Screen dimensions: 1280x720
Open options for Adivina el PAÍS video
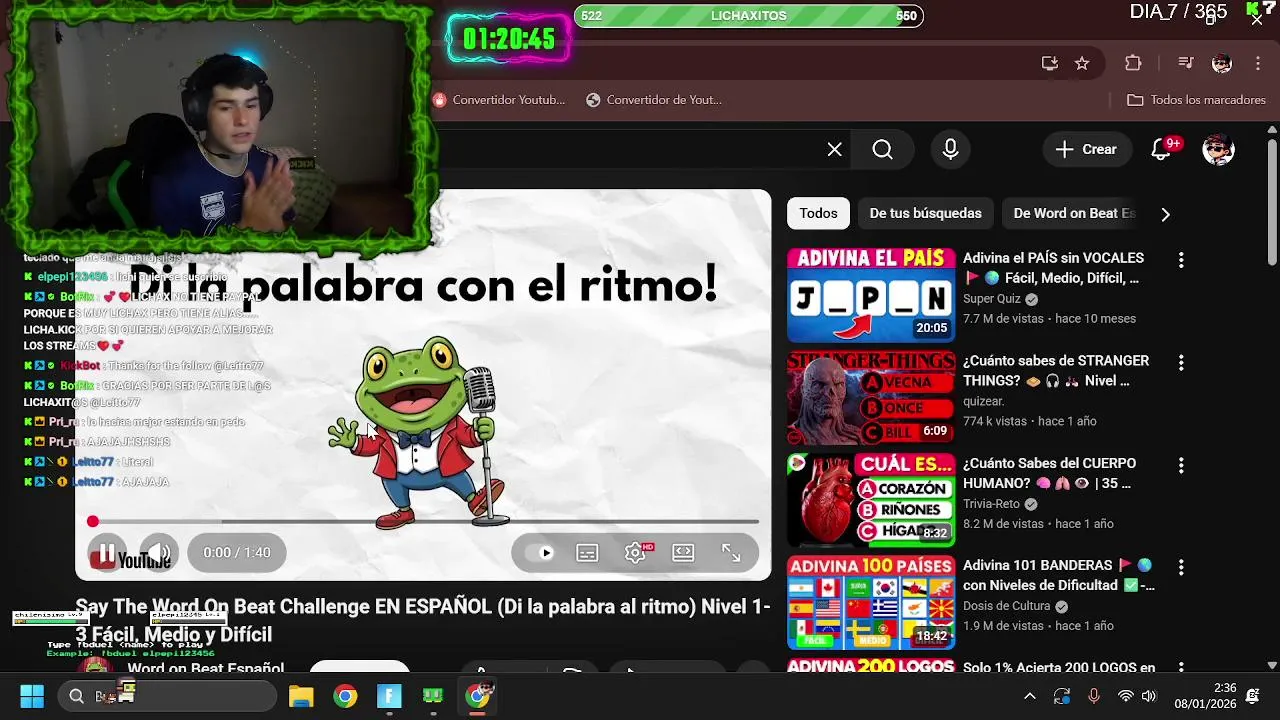point(1181,260)
